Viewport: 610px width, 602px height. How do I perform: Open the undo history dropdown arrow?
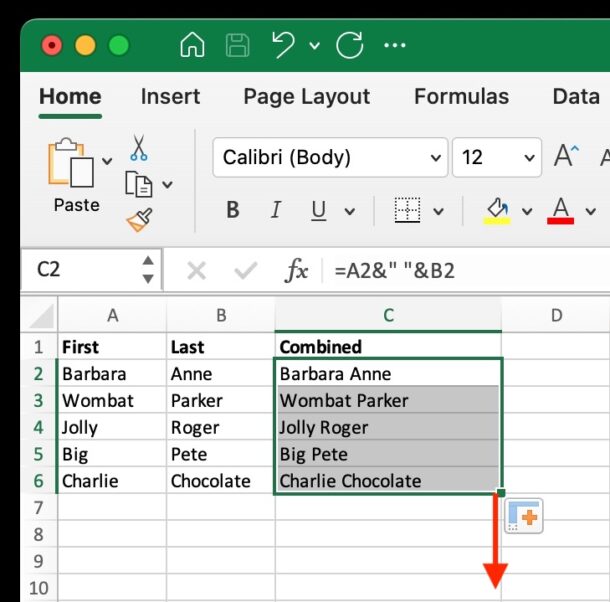coord(314,46)
